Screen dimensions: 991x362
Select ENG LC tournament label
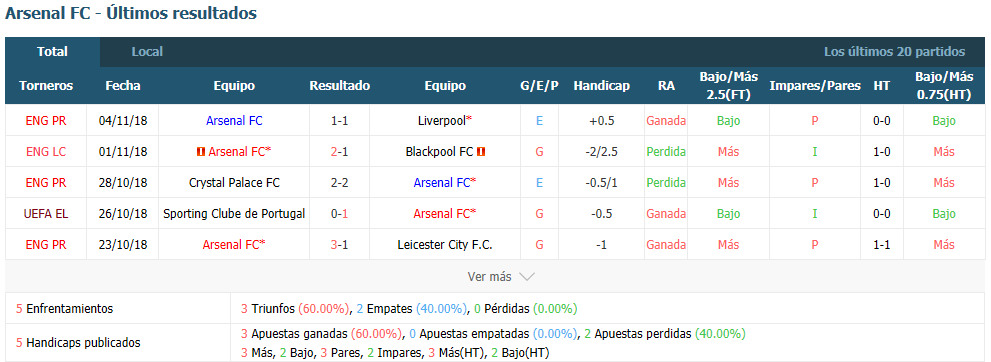click(46, 152)
